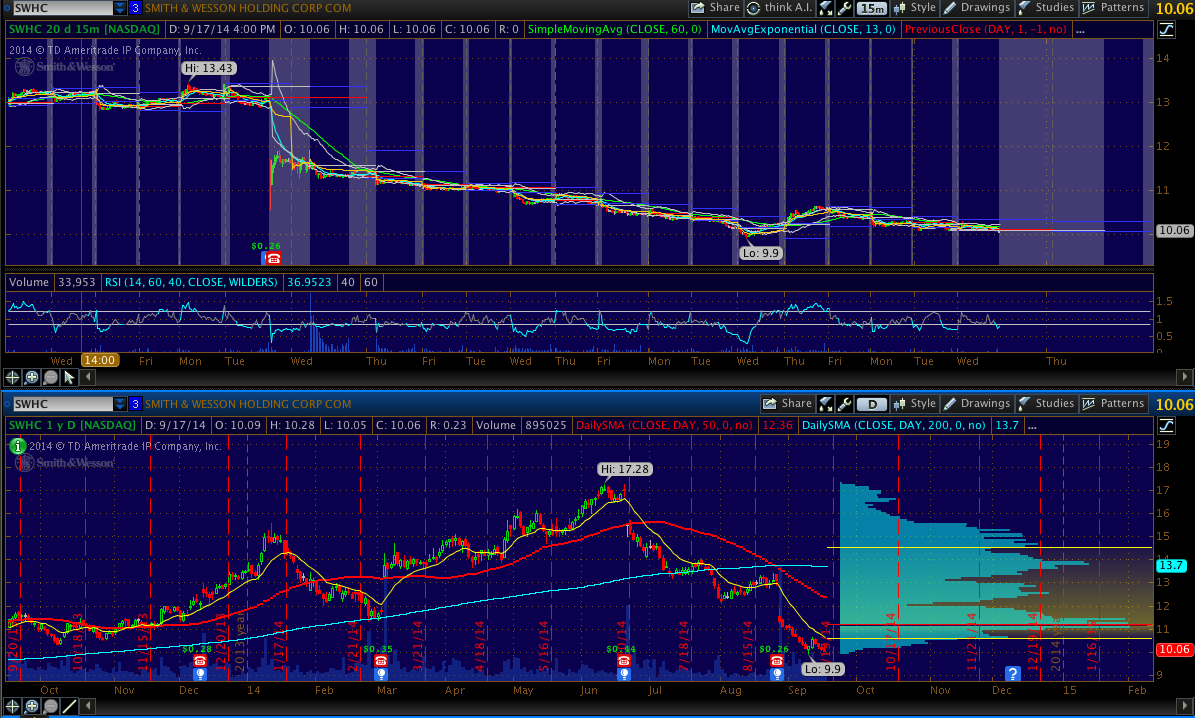Click the Share button on the upper chart
Screen dimensions: 1195x718
(716, 8)
